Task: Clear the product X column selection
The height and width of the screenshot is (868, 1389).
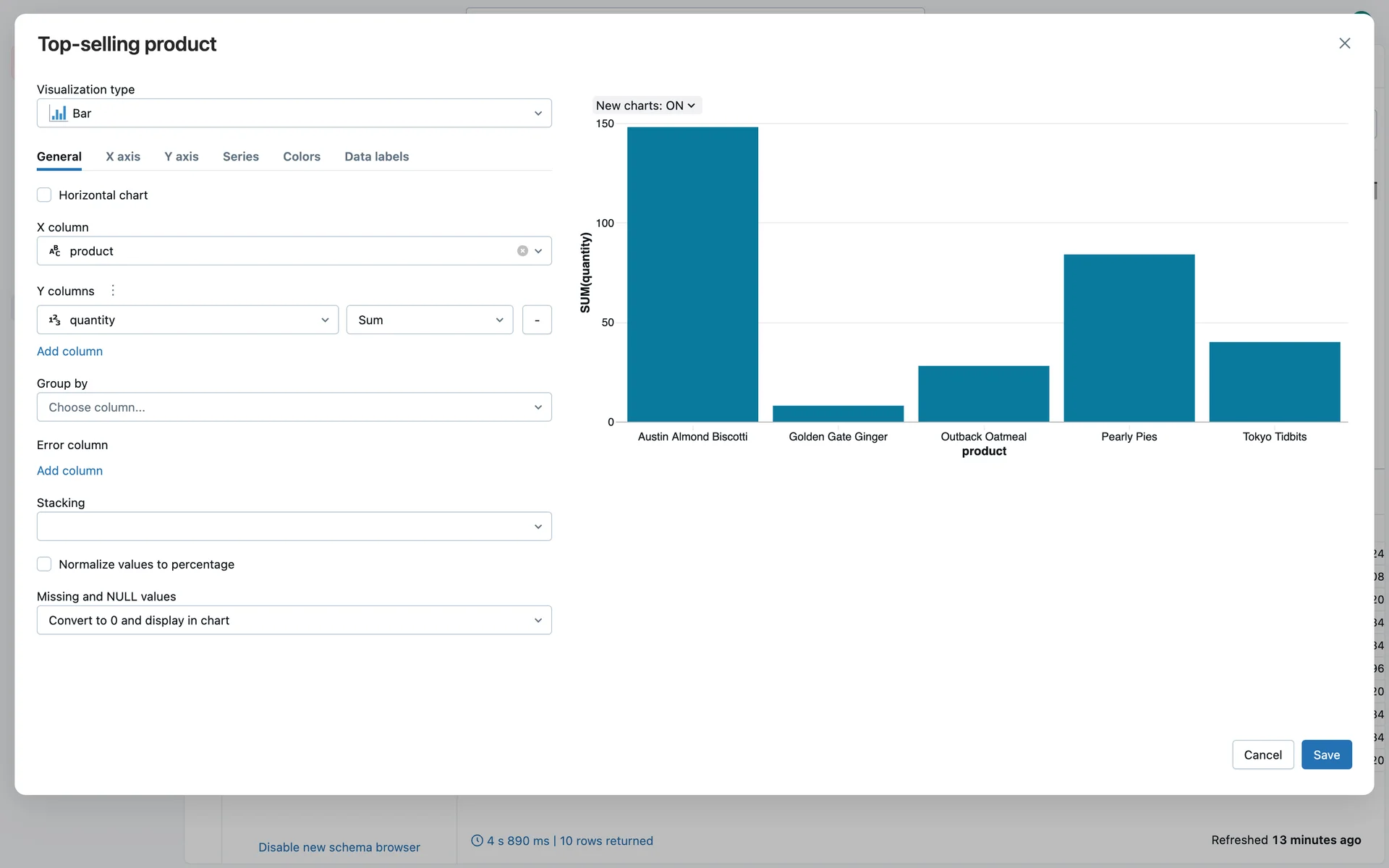Action: (x=522, y=251)
